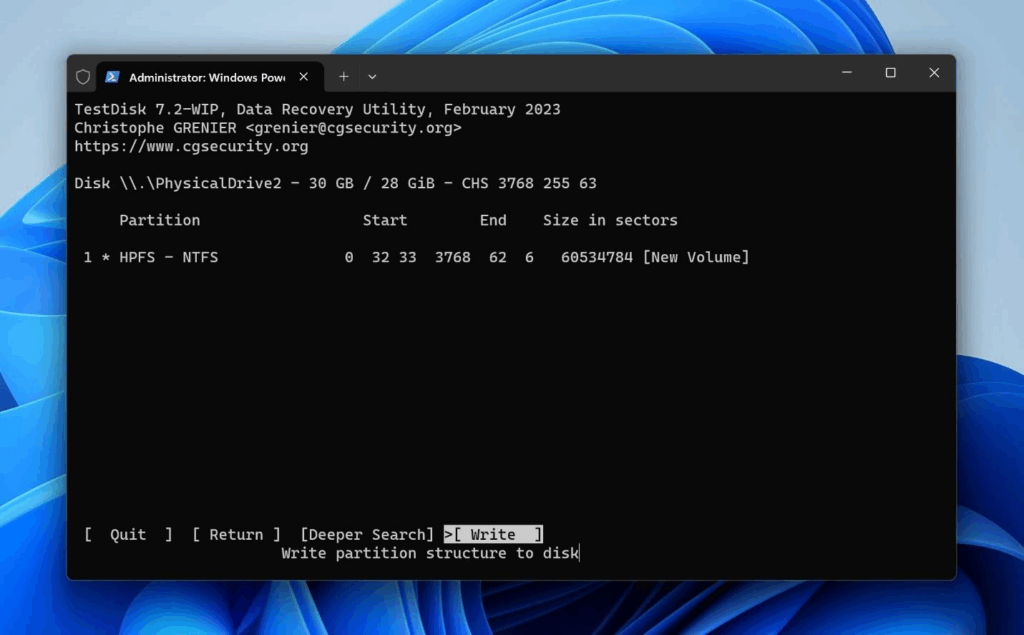1024x635 pixels.
Task: Click the Write partition structure to disk hint
Action: pos(430,553)
